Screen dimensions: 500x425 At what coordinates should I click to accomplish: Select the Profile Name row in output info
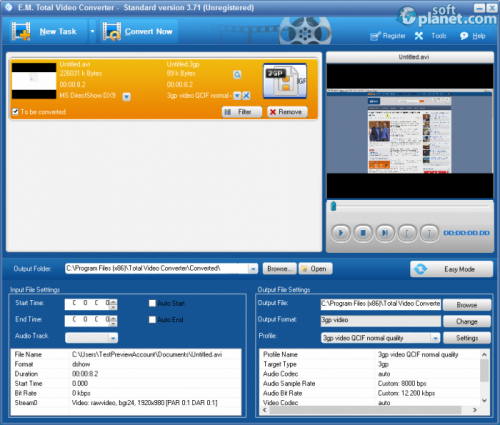coord(369,355)
